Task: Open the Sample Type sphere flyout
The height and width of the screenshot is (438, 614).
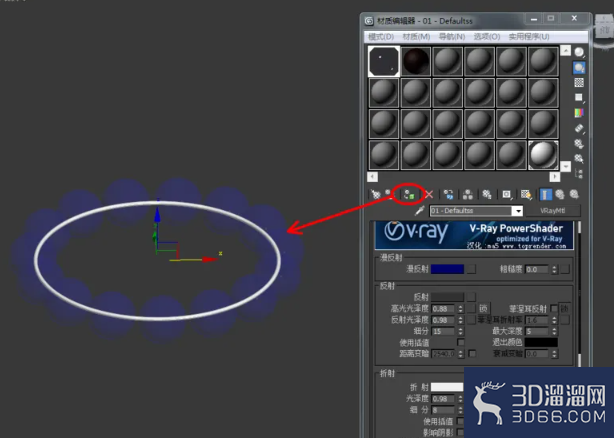Action: coord(579,52)
